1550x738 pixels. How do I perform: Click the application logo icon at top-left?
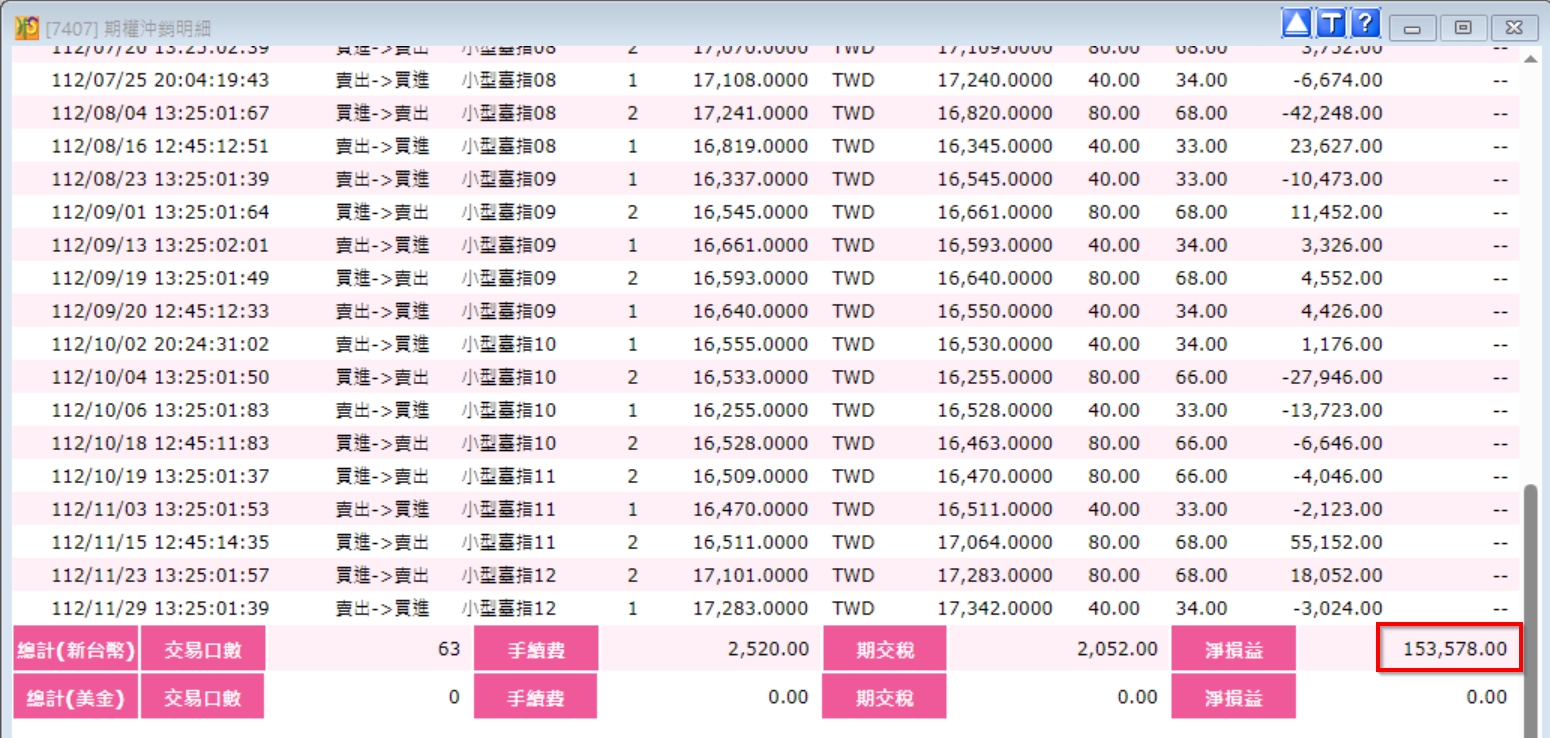27,28
